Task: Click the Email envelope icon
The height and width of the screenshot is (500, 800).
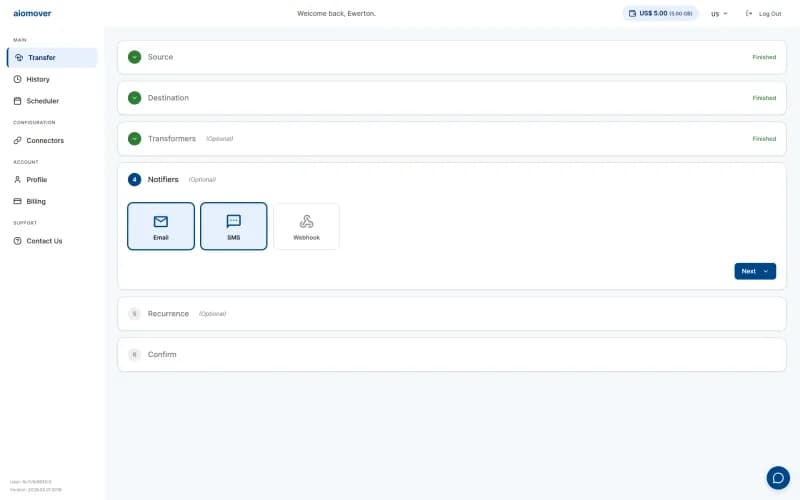Action: [x=161, y=221]
